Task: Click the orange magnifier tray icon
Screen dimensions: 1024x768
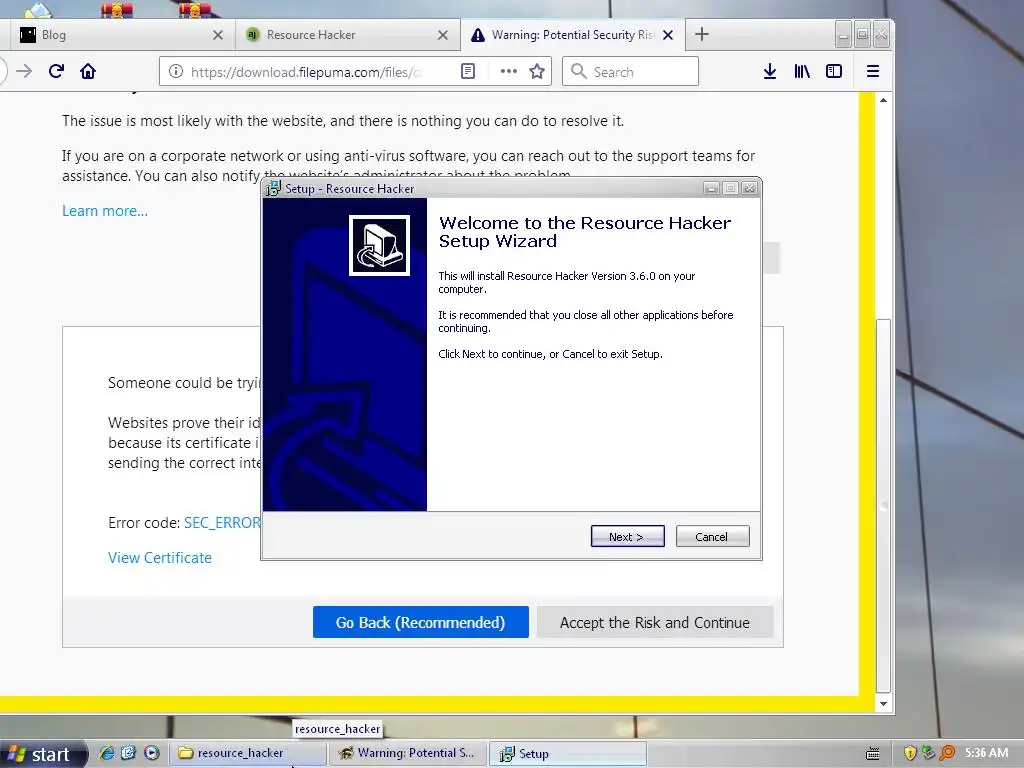Action: coord(947,753)
